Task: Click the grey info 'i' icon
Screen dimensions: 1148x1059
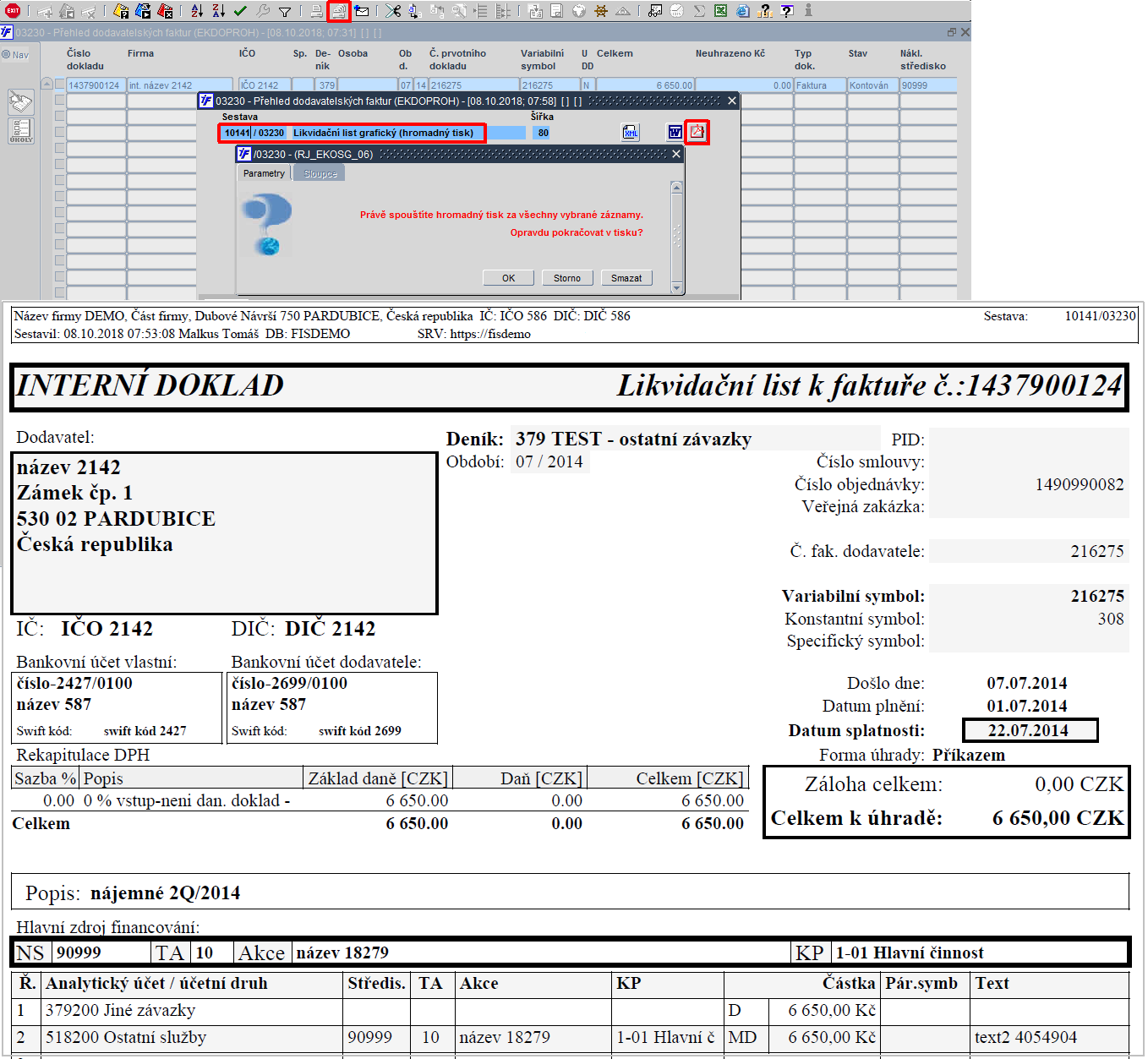Action: pos(808,11)
